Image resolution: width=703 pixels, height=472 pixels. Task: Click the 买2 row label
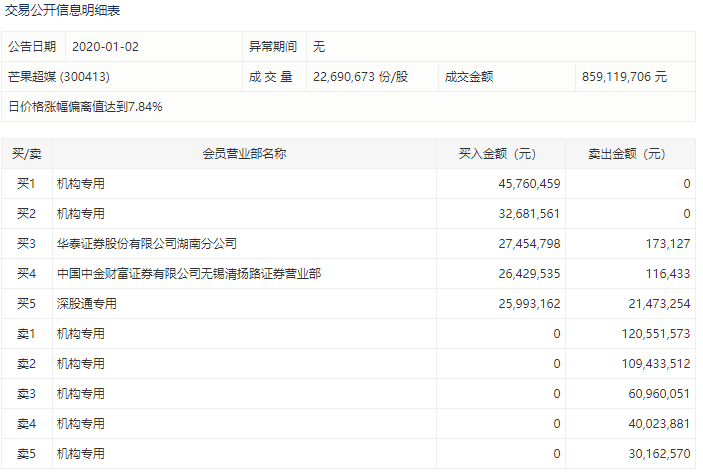coord(26,214)
